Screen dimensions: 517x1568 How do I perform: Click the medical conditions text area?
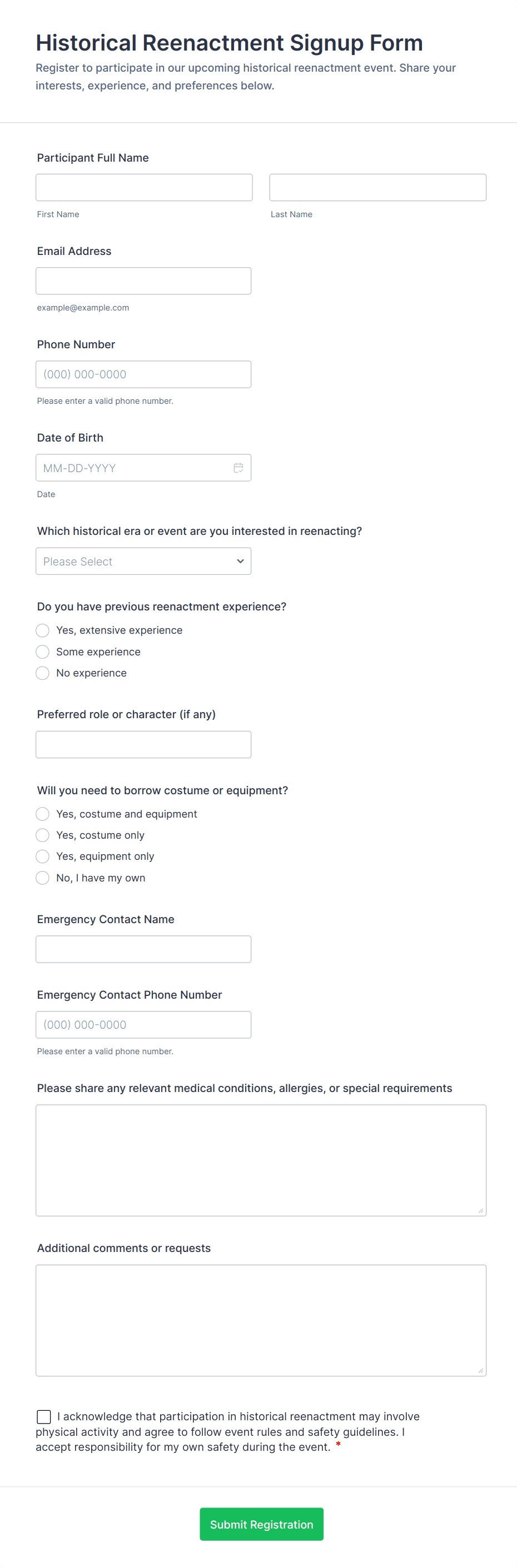pyautogui.click(x=261, y=1160)
